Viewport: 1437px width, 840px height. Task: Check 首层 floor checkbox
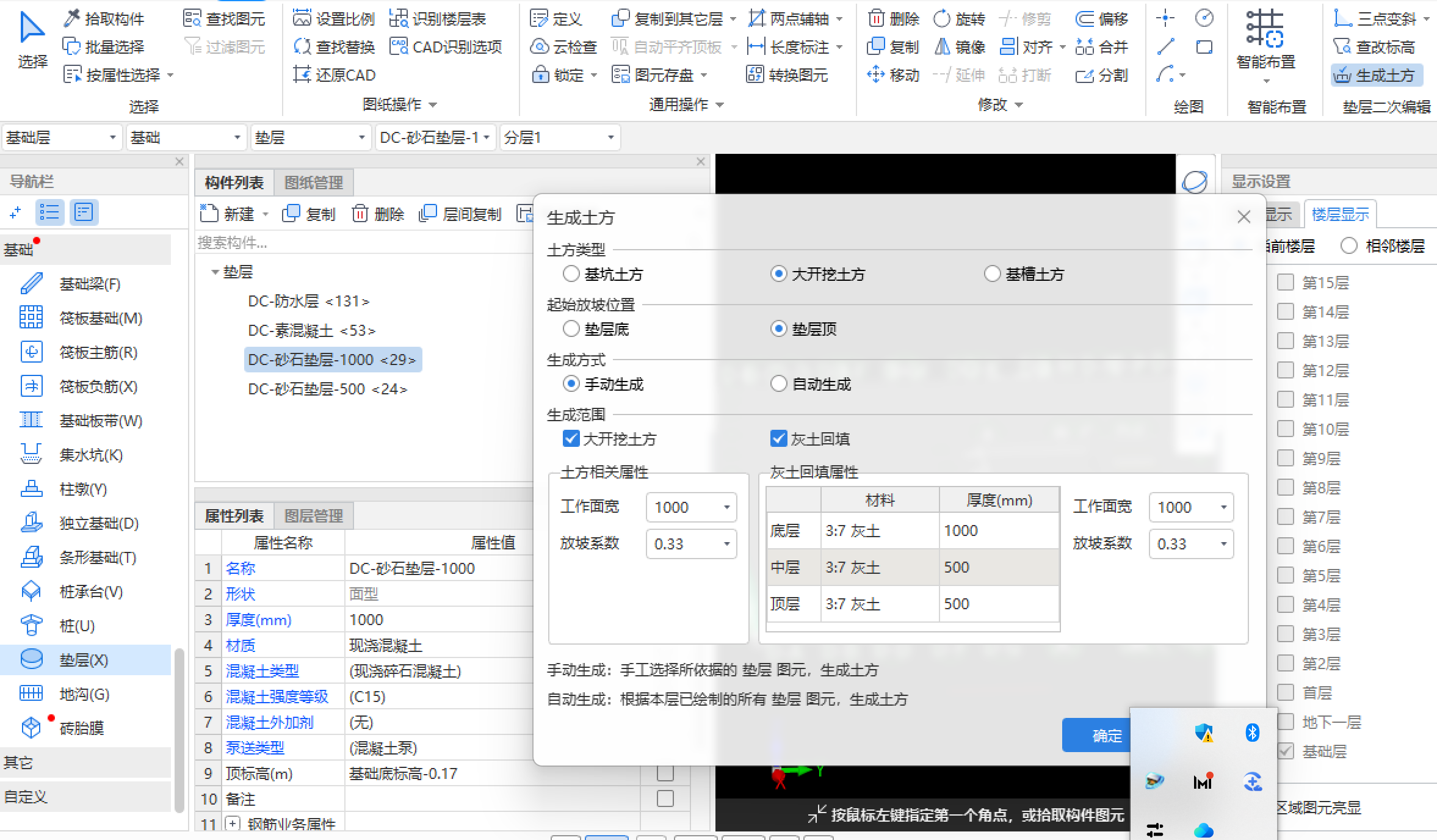[x=1286, y=693]
